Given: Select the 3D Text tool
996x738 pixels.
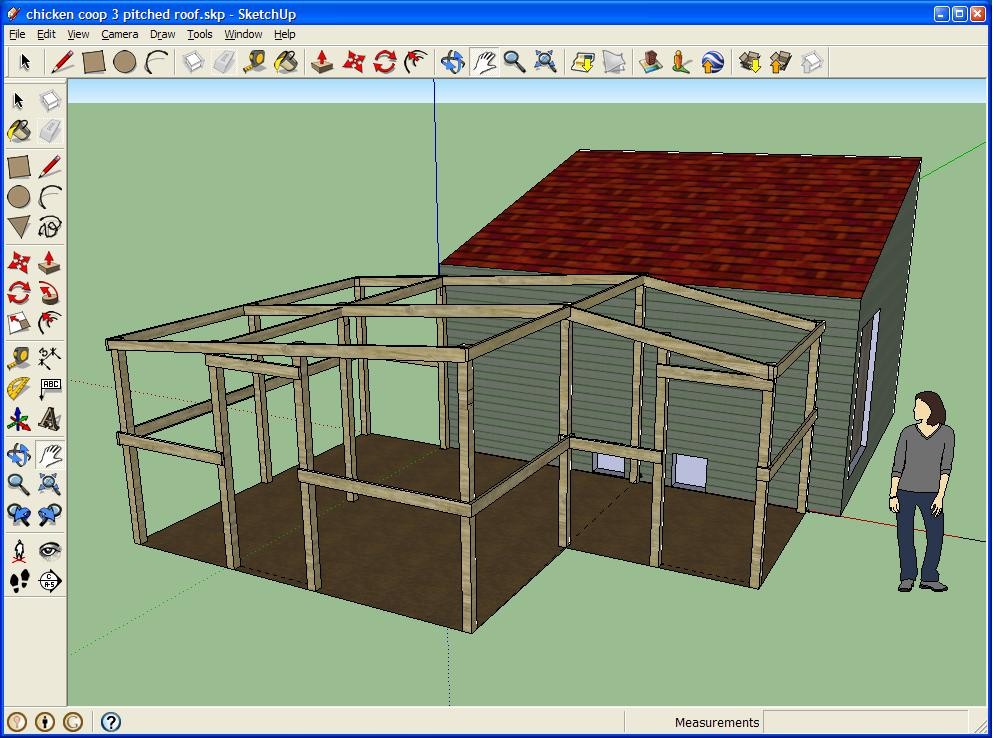Looking at the screenshot, I should point(50,419).
